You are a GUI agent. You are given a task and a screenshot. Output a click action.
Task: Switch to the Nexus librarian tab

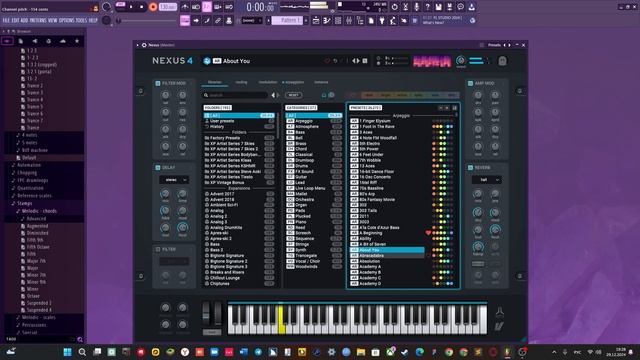(x=215, y=82)
